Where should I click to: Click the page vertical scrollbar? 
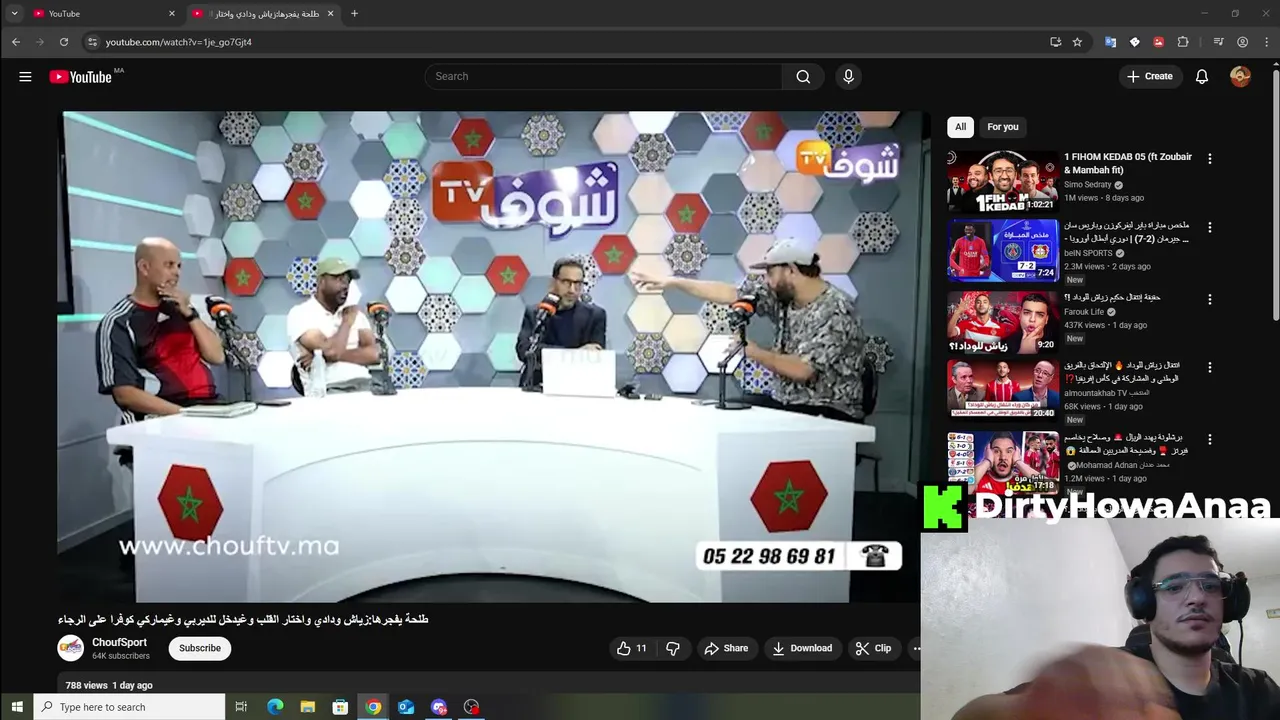(1275, 195)
